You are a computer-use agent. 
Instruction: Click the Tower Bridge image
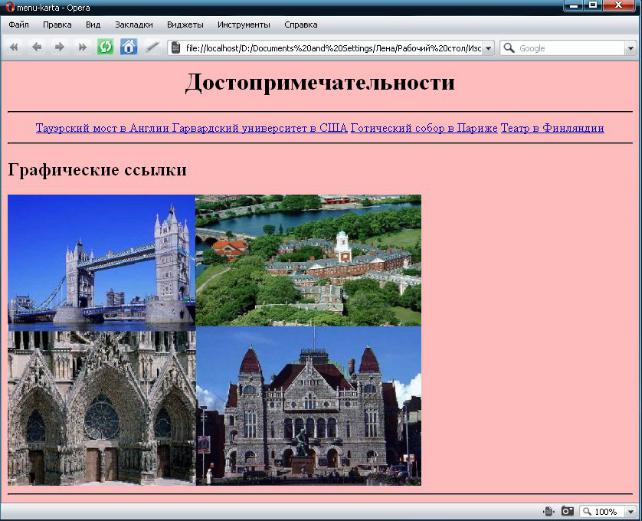click(102, 263)
